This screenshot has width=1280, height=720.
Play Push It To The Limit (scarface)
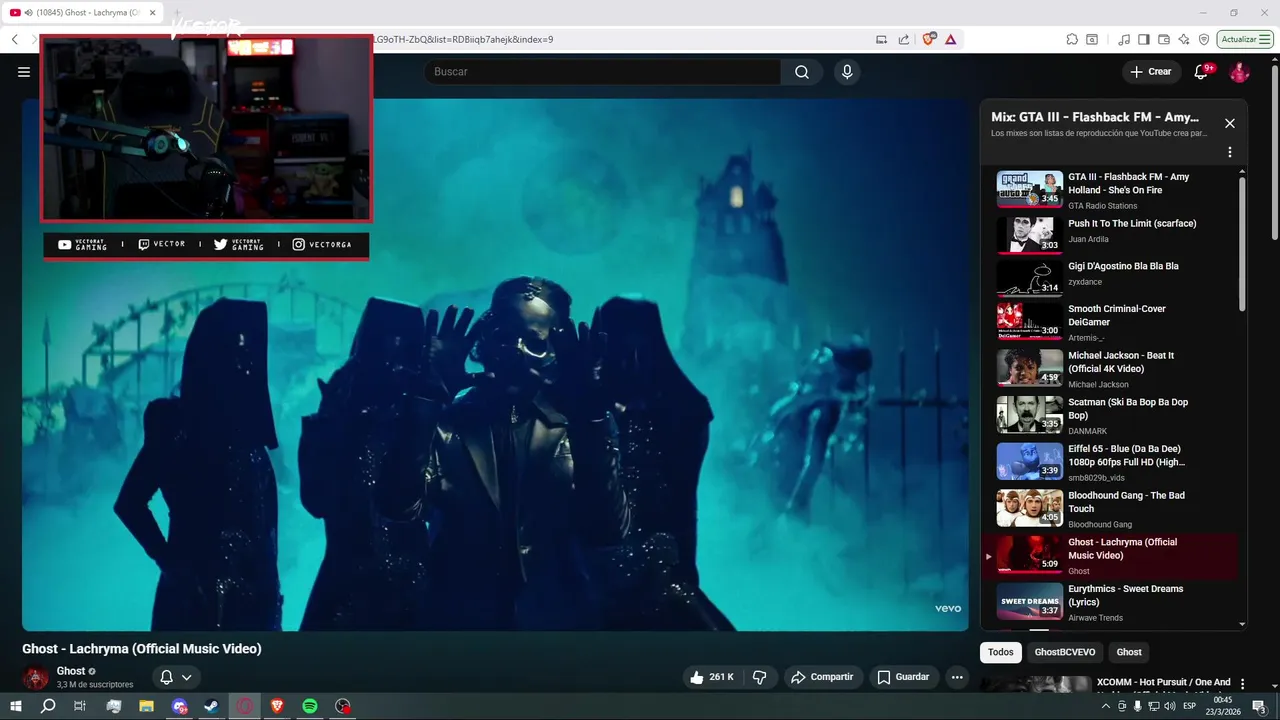click(1108, 235)
